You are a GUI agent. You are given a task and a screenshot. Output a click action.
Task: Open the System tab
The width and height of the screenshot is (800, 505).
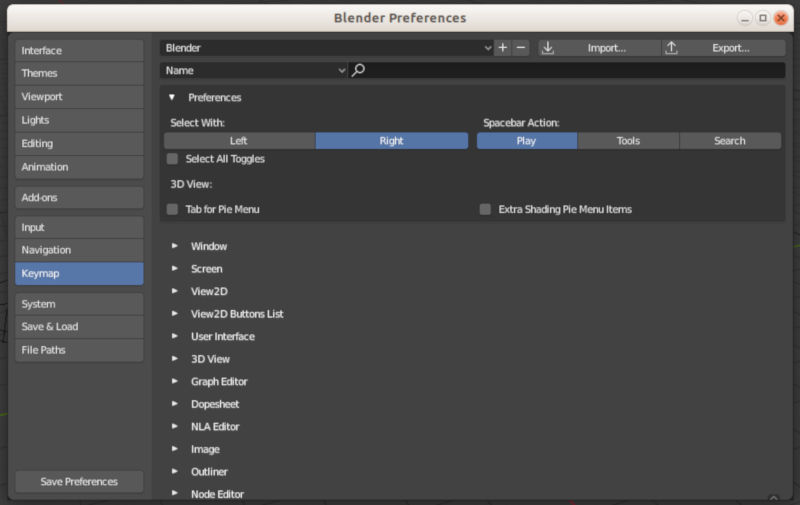click(x=79, y=304)
